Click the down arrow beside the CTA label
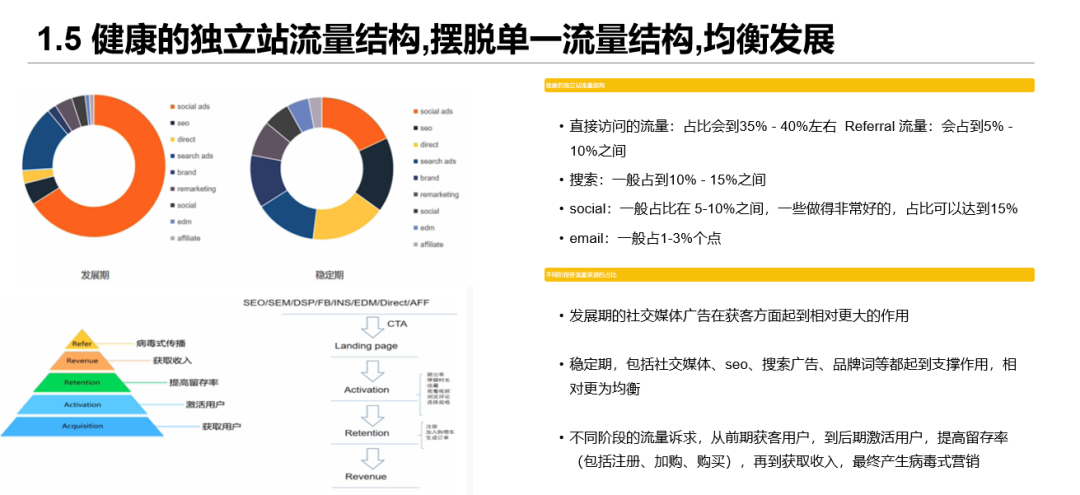The width and height of the screenshot is (1080, 495). click(373, 325)
